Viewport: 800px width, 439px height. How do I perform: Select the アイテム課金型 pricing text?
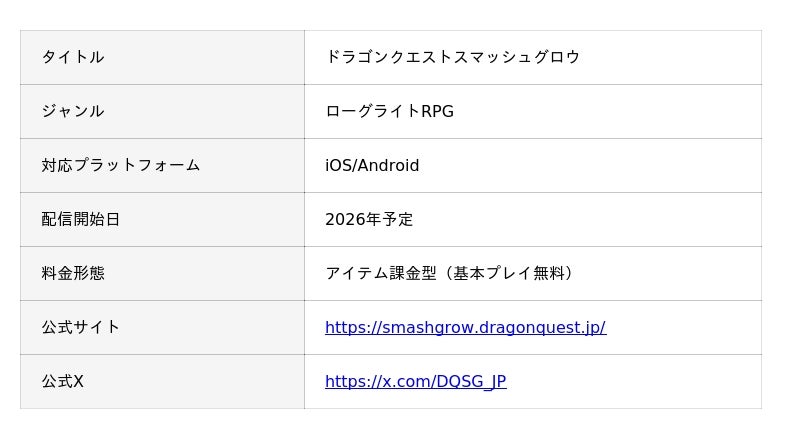pos(381,273)
